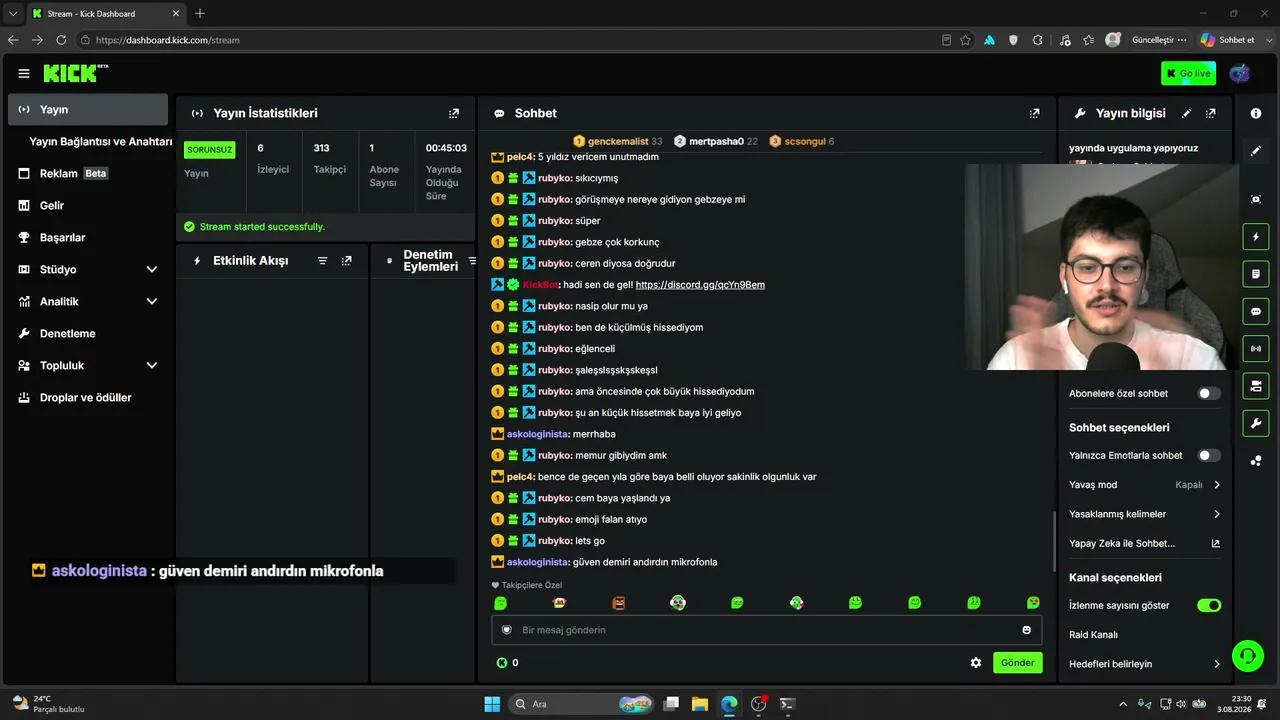
Task: Click the three-dots cluster icon in the right rail
Action: [1256, 461]
